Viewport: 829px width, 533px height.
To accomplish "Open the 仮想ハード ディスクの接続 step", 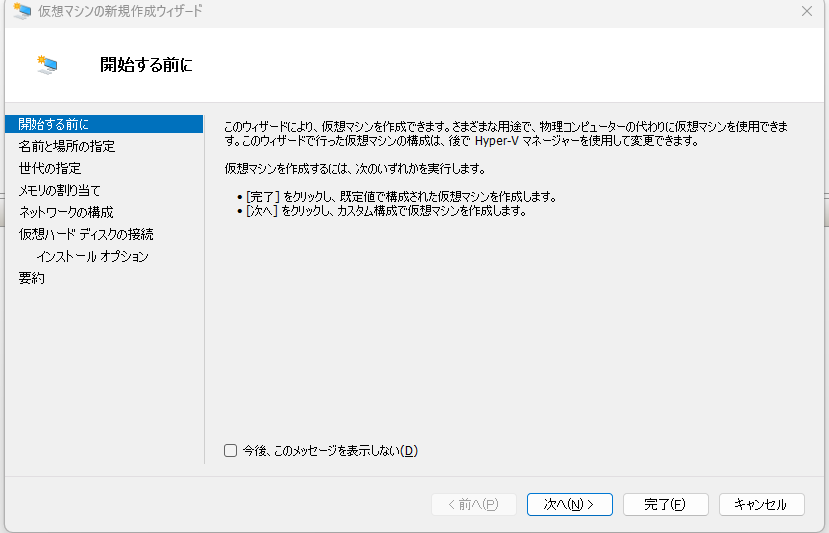I will point(86,234).
